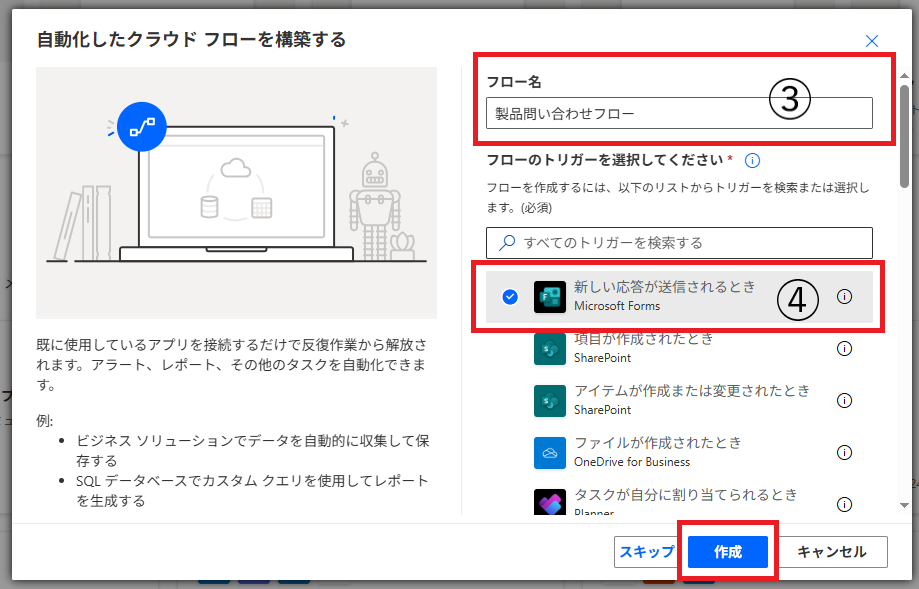Click the すべてのトリガーを検索する search box

(x=679, y=242)
